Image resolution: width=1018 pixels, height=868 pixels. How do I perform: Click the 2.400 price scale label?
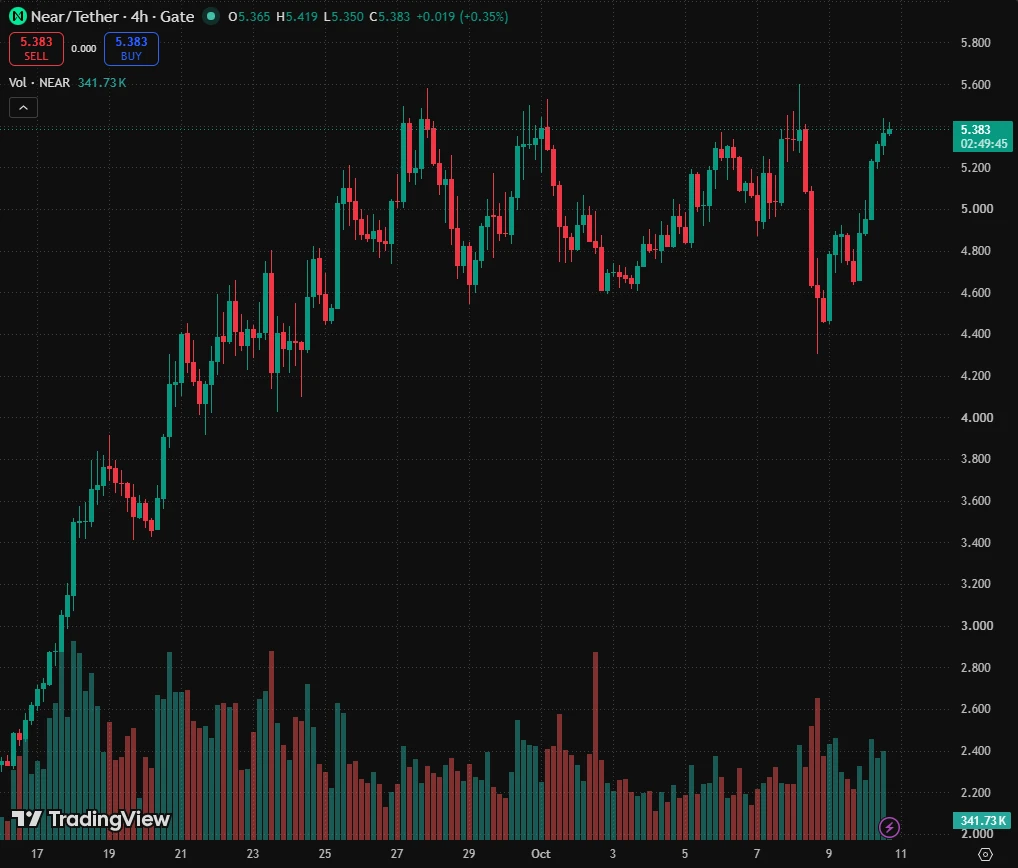976,750
